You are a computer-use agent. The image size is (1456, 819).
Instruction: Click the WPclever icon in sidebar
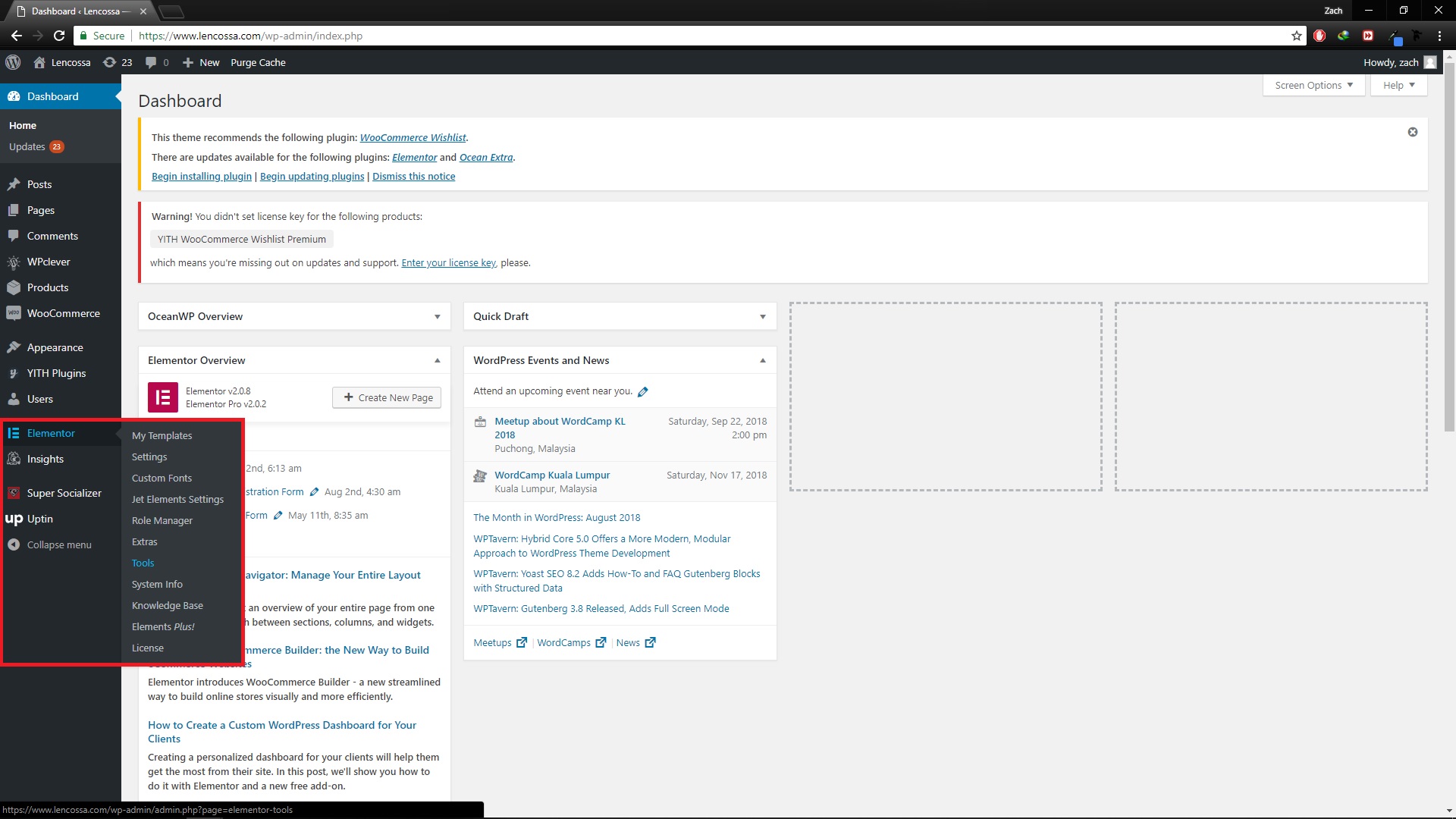pyautogui.click(x=14, y=262)
